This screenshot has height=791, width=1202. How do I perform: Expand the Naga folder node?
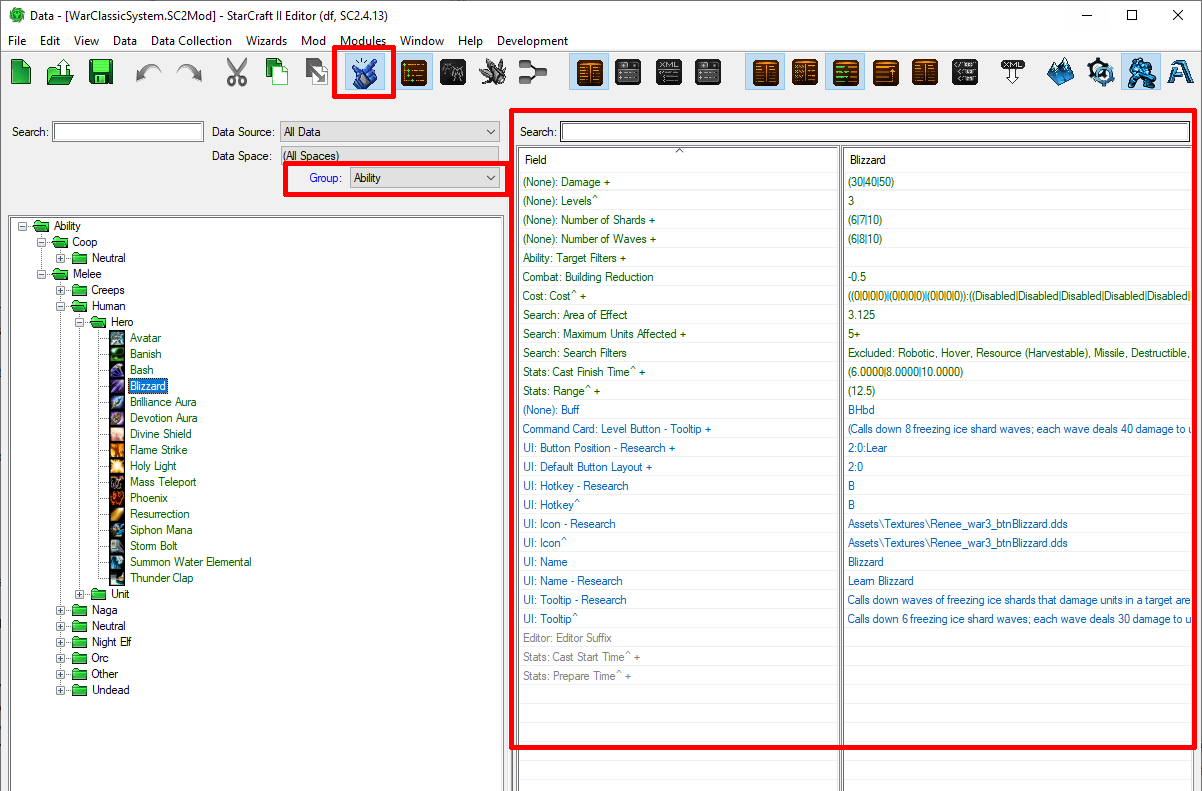point(61,610)
